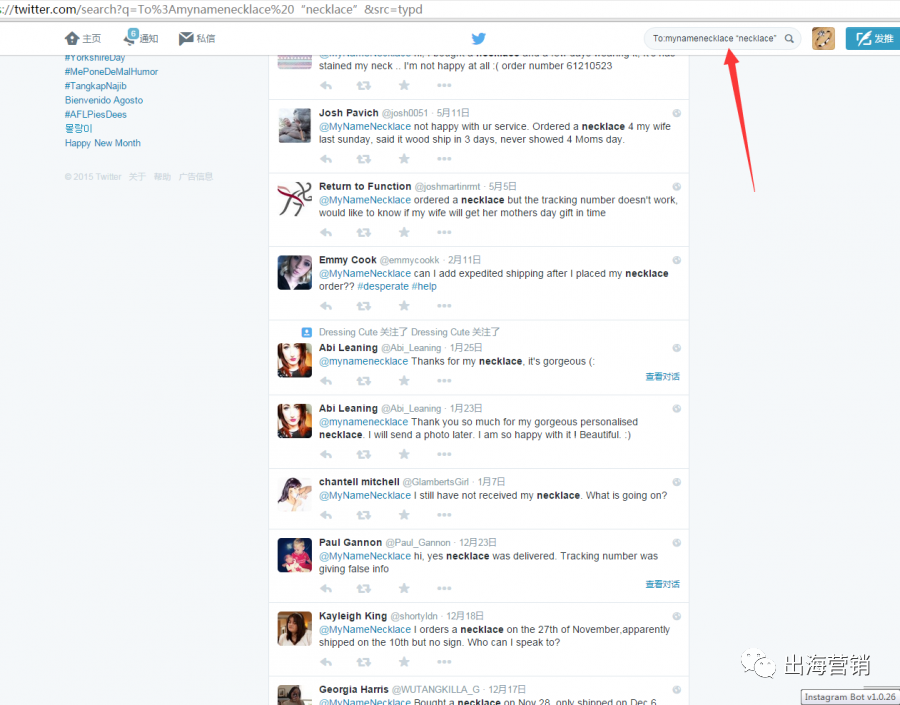Viewport: 900px width, 705px height.
Task: Open the #desperate hashtag
Action: [x=383, y=286]
